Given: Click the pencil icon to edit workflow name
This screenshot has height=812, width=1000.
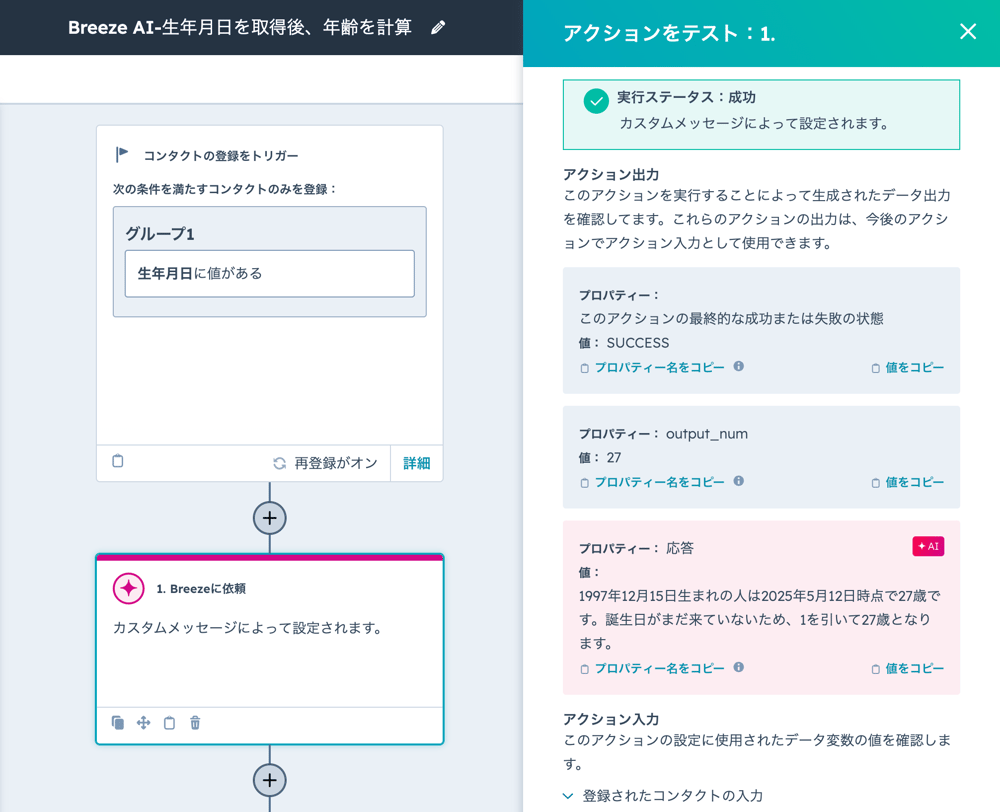Looking at the screenshot, I should point(438,30).
